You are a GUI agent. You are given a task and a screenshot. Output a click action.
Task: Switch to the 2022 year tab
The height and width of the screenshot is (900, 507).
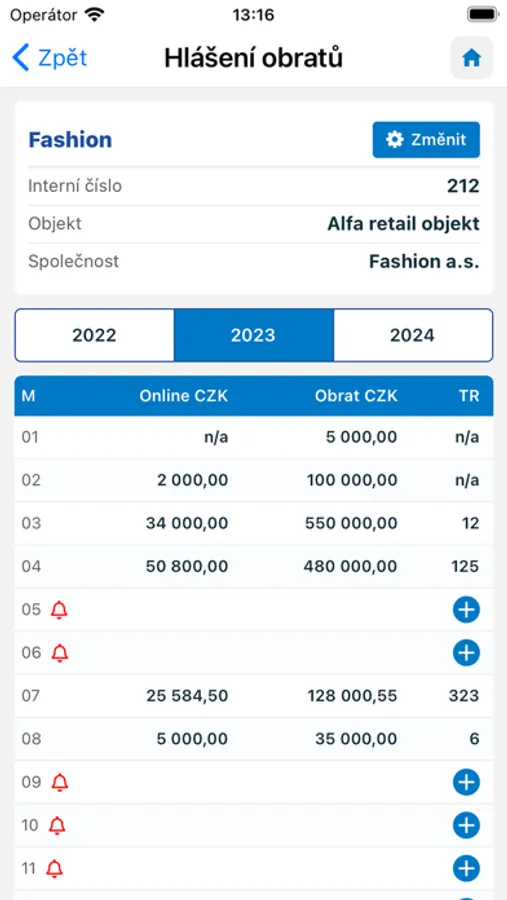94,335
